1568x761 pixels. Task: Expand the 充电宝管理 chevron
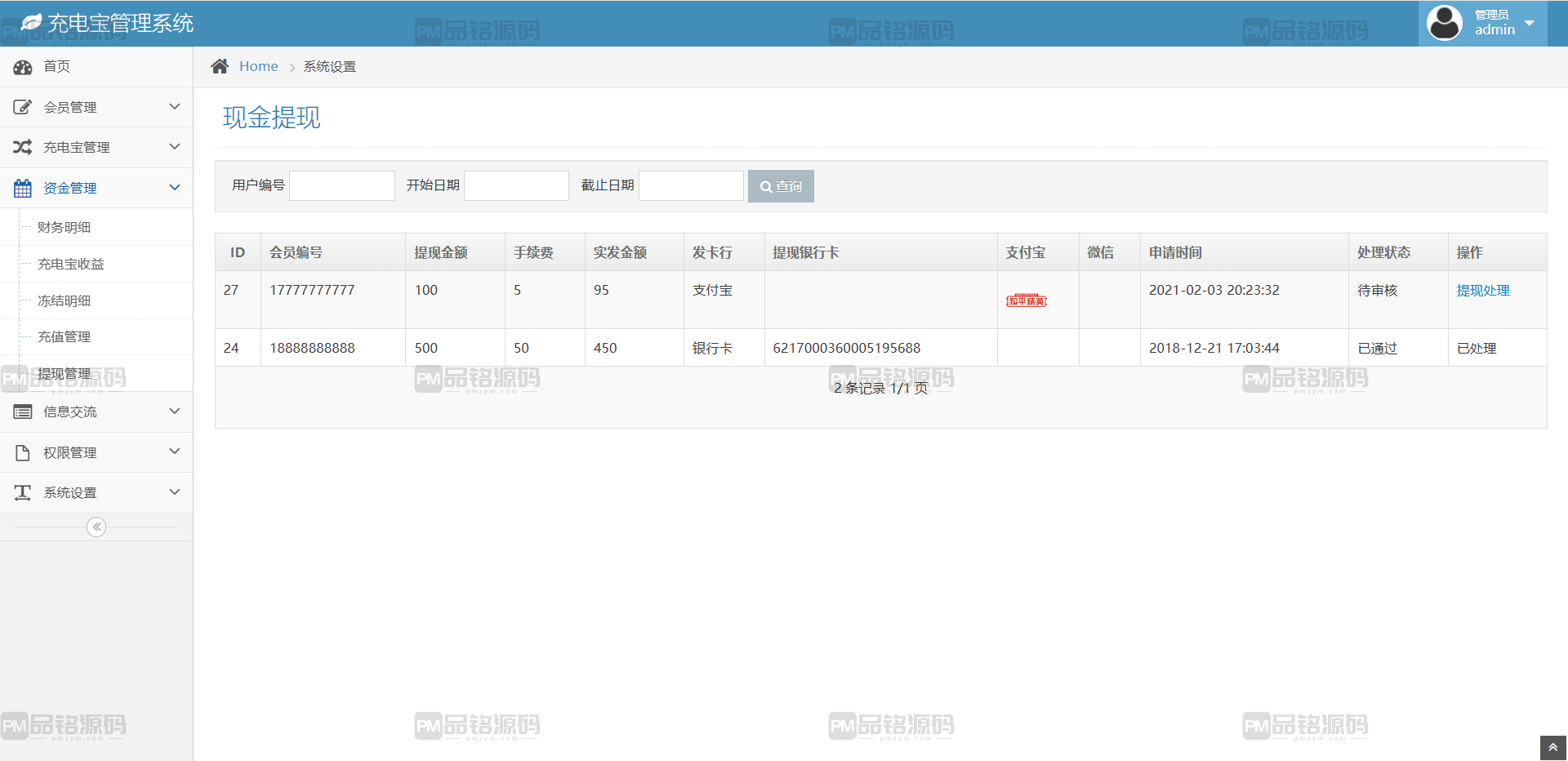click(x=174, y=147)
